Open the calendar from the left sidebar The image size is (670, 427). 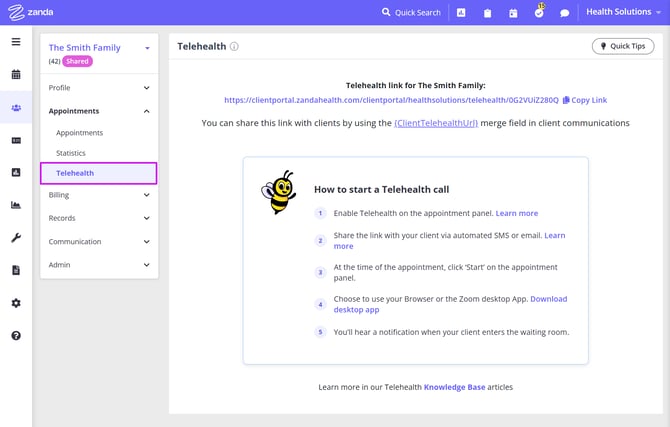point(16,74)
